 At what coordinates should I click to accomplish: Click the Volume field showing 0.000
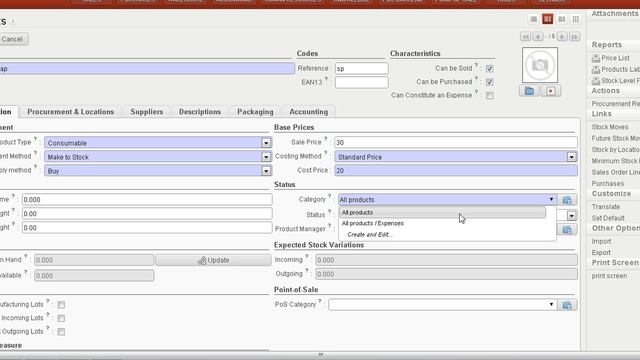[147, 200]
